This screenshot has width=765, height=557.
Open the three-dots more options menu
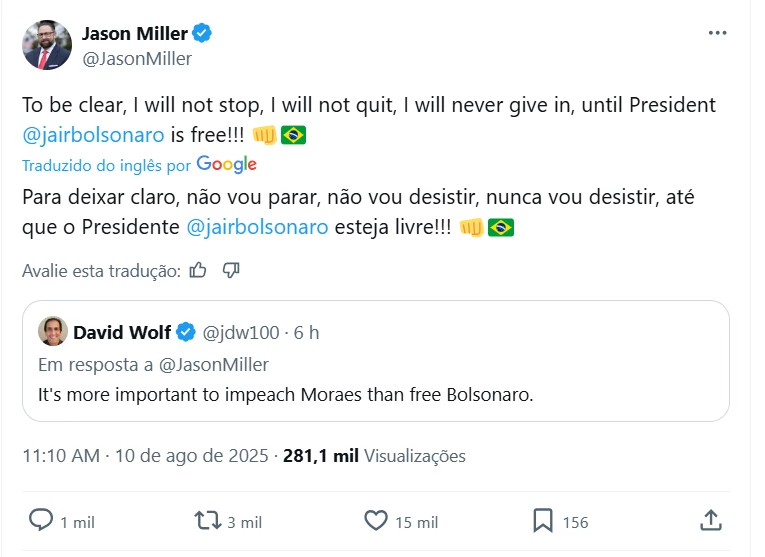(x=717, y=33)
